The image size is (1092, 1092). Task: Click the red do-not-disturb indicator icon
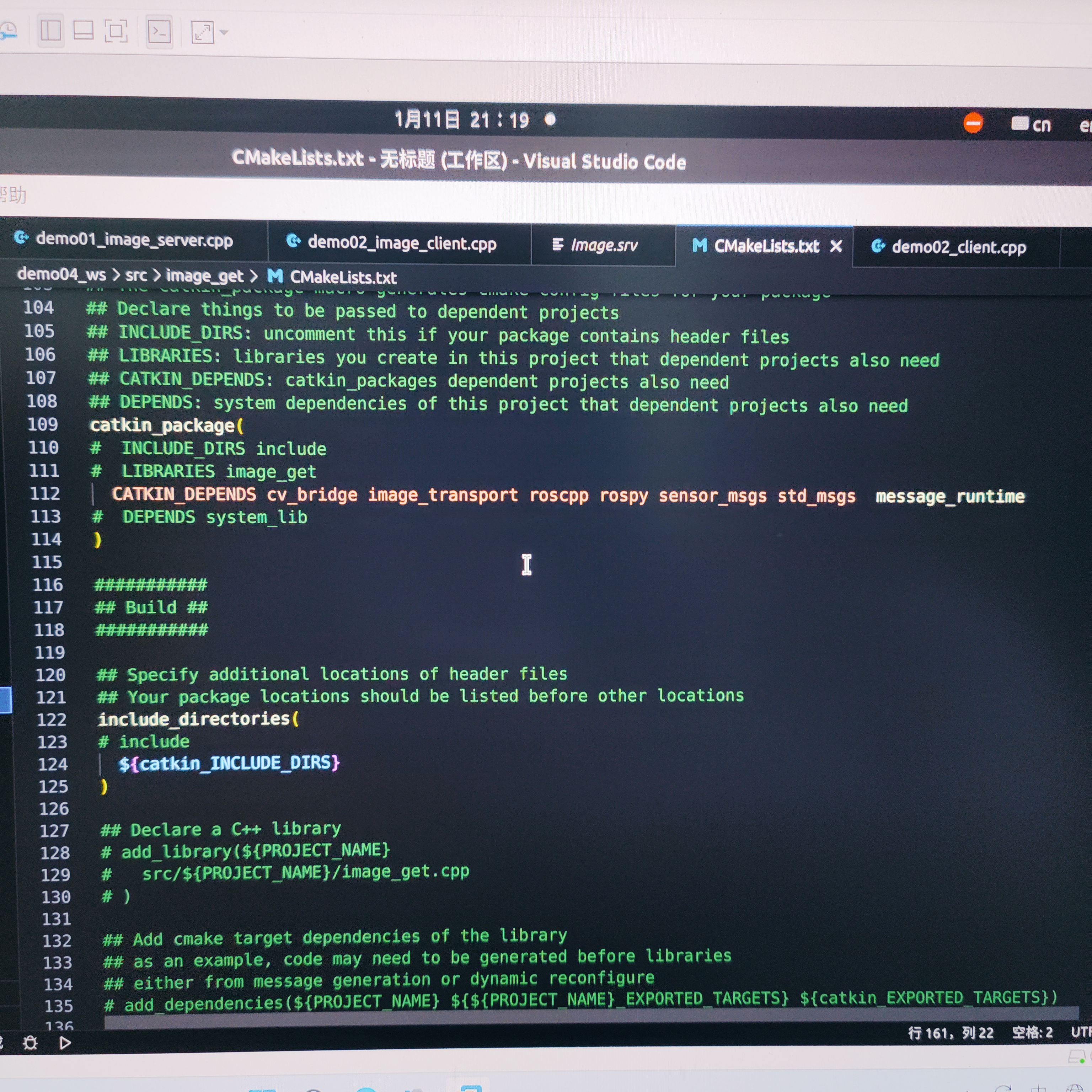[973, 123]
